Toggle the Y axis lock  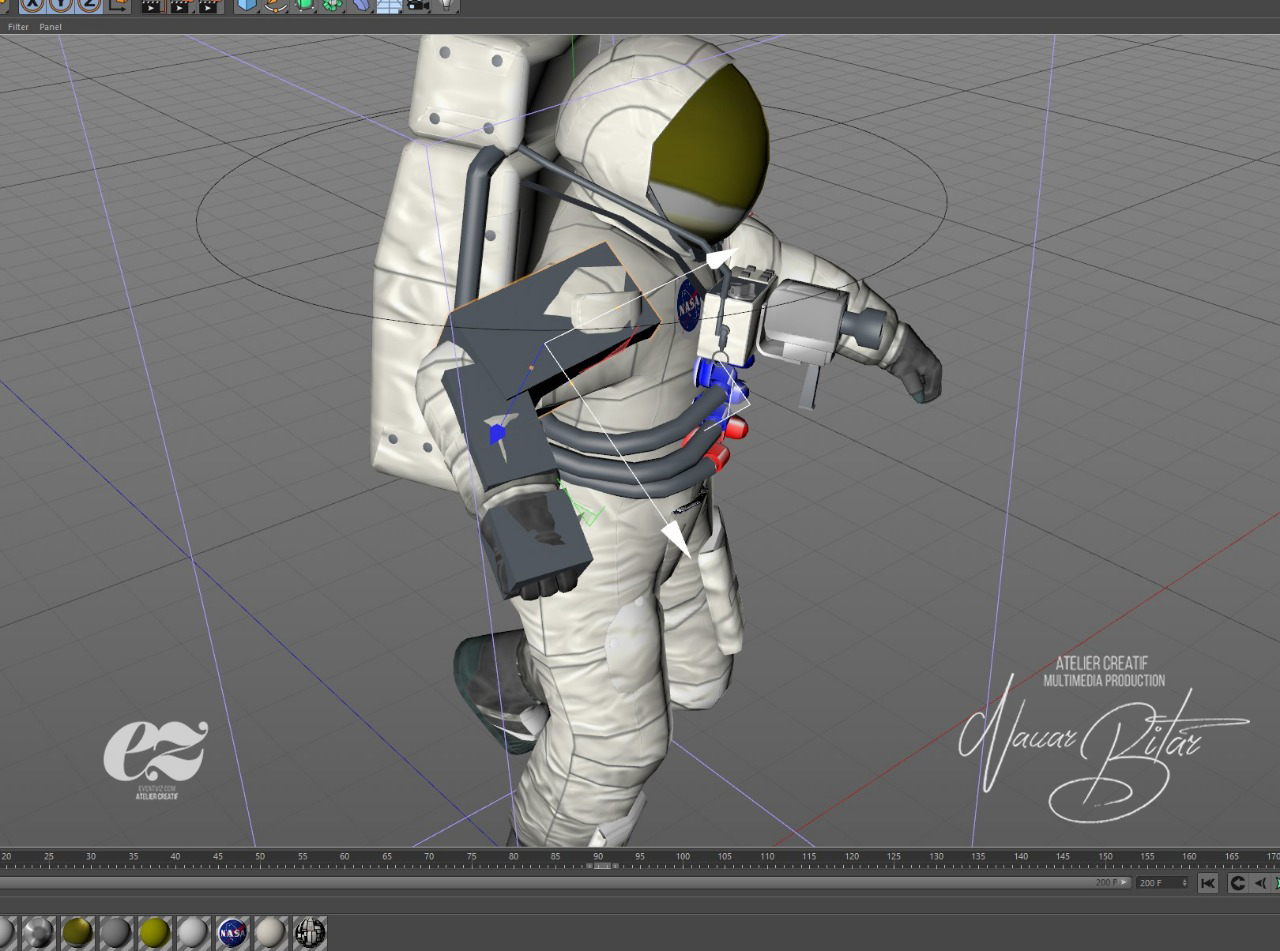pos(61,4)
